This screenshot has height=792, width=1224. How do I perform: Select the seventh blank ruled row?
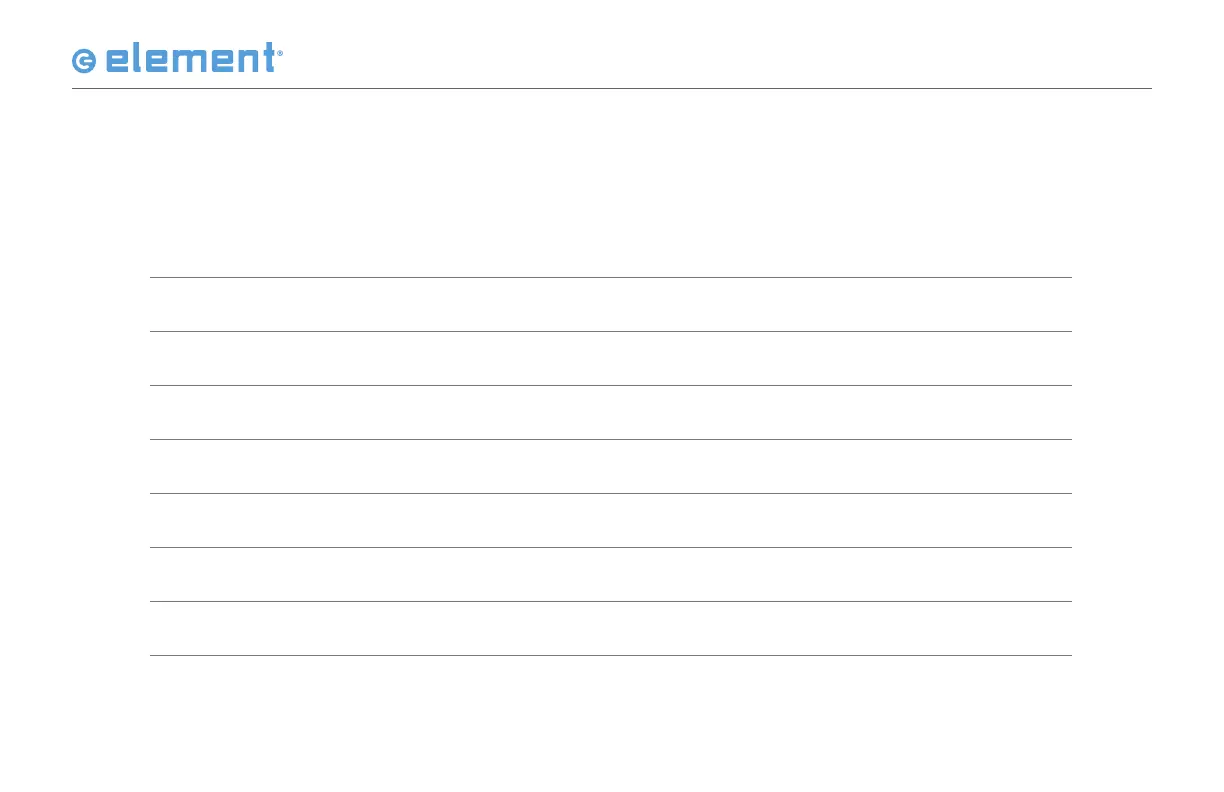click(x=610, y=629)
